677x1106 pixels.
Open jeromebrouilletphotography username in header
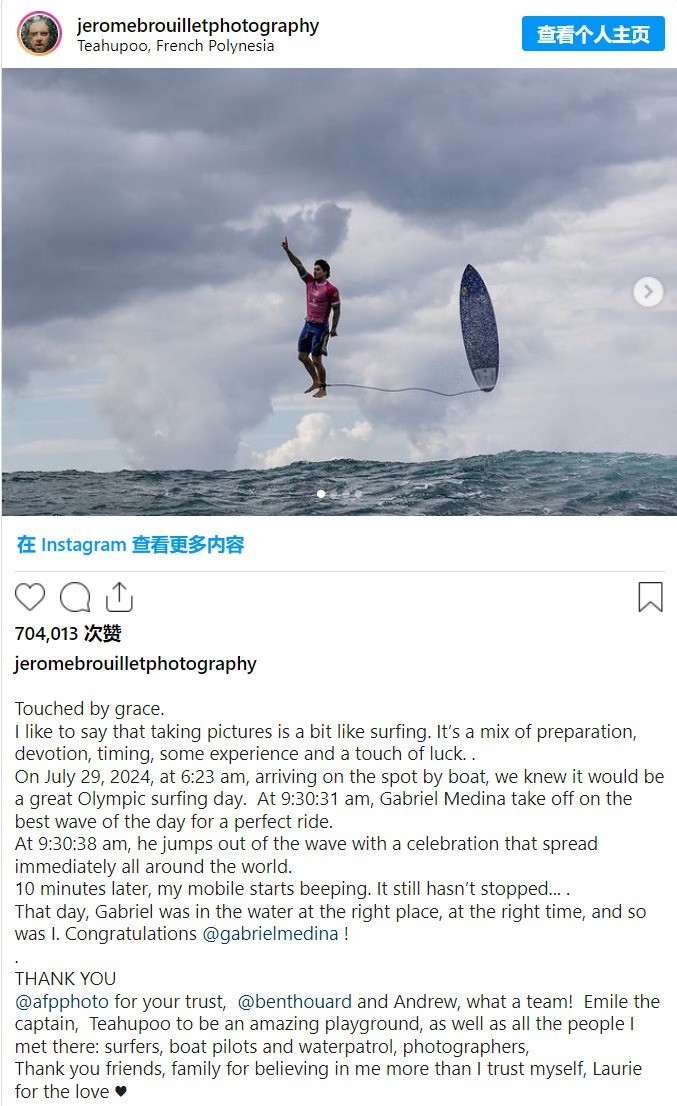point(197,25)
